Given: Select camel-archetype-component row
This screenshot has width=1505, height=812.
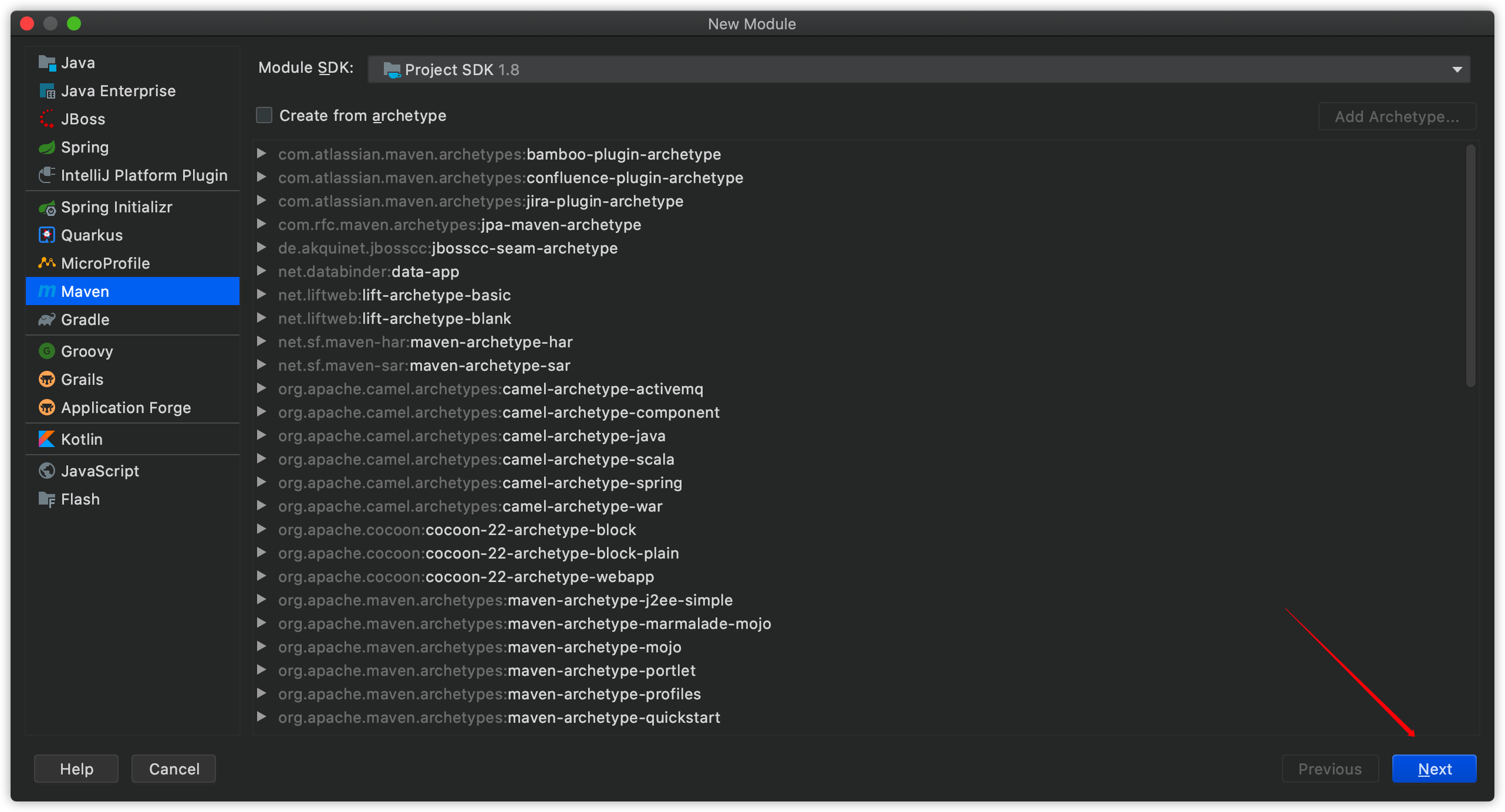Looking at the screenshot, I should tap(860, 412).
